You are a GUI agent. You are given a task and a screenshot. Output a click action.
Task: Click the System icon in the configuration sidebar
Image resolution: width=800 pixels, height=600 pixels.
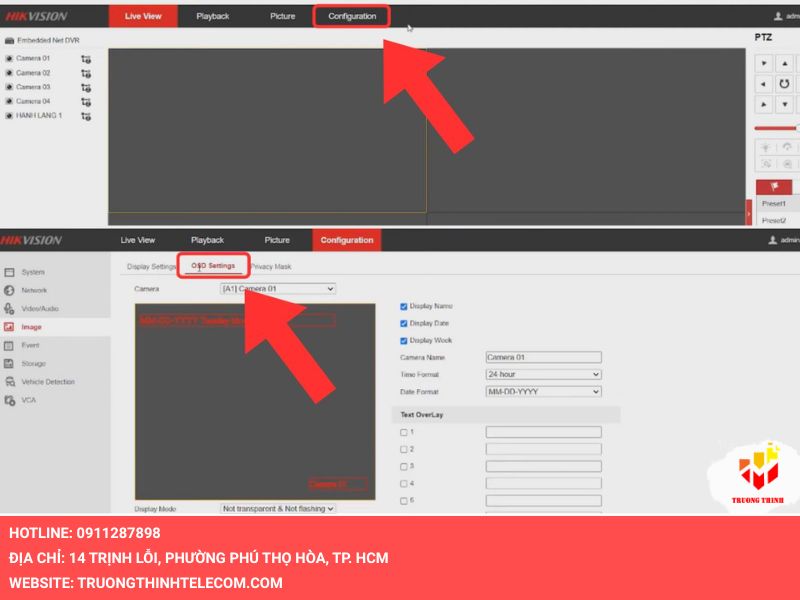coord(9,272)
